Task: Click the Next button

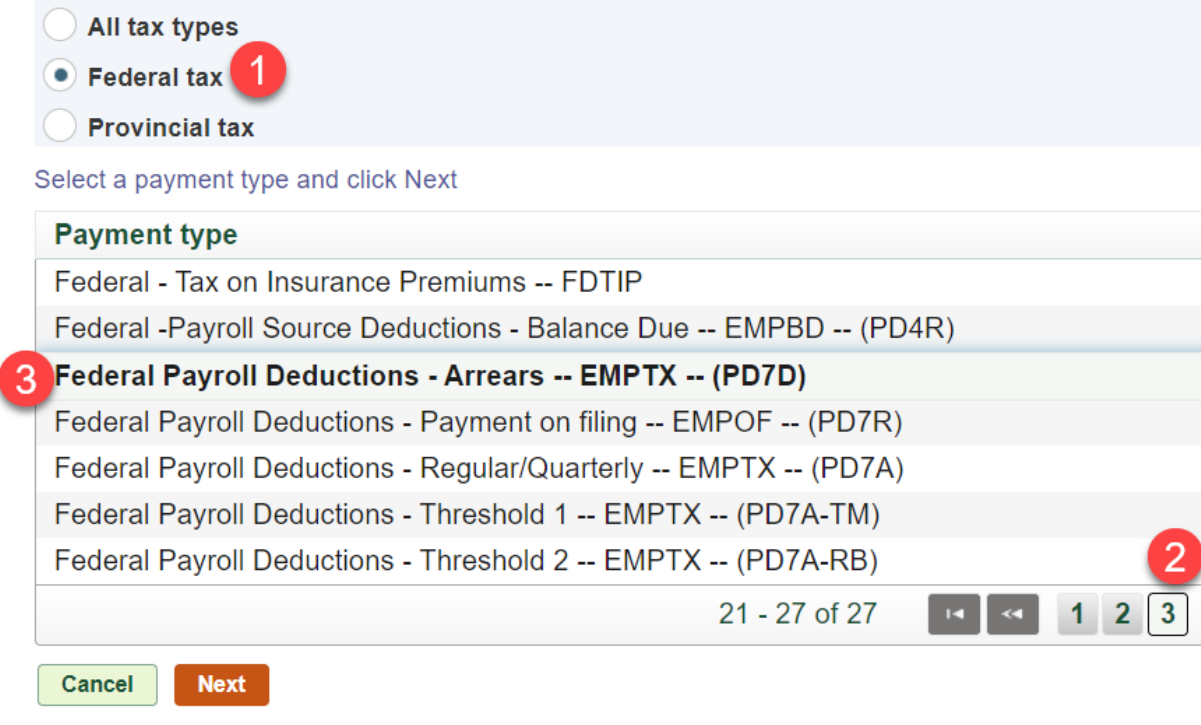Action: click(221, 684)
